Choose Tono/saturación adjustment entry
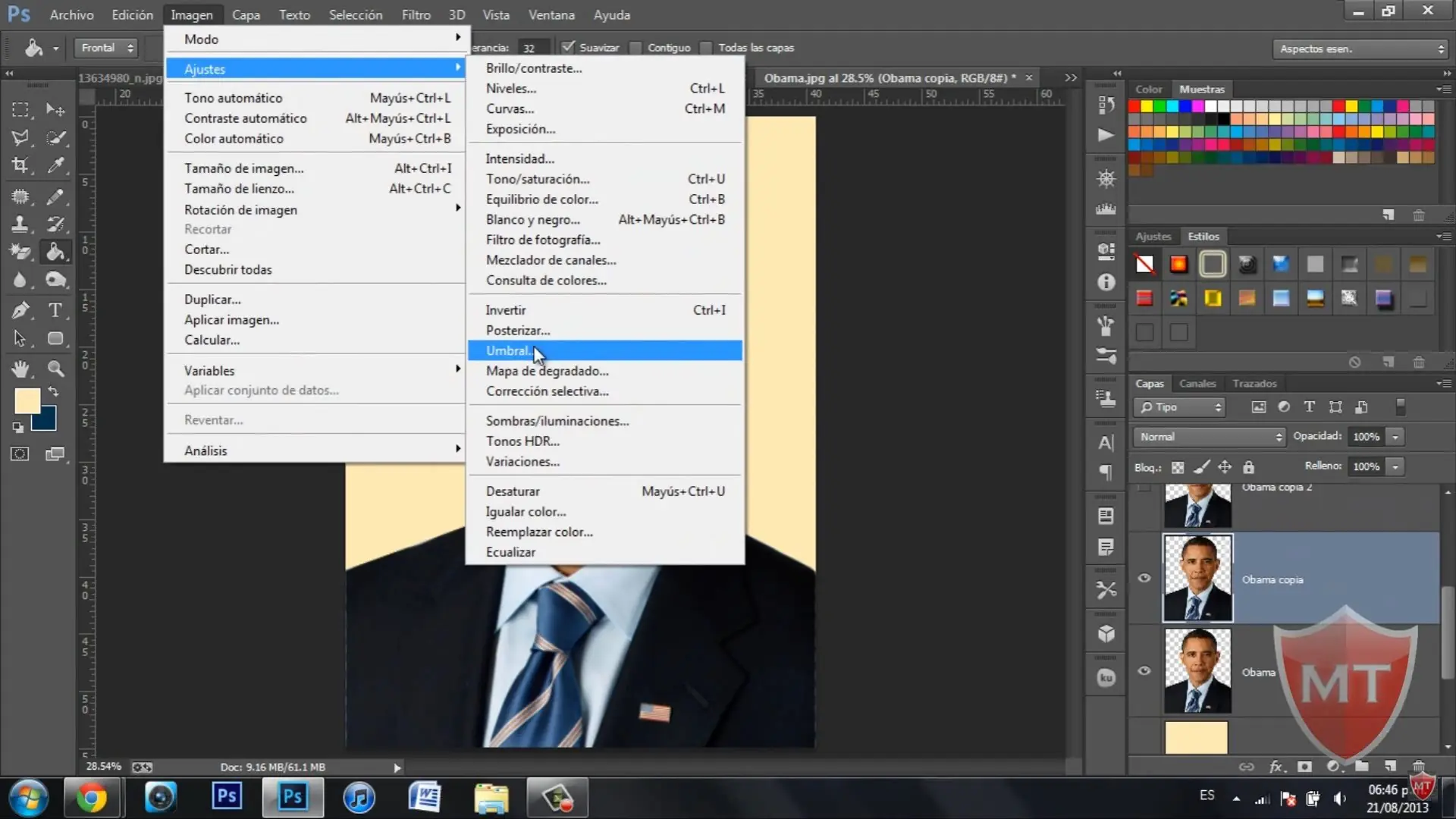 click(604, 179)
